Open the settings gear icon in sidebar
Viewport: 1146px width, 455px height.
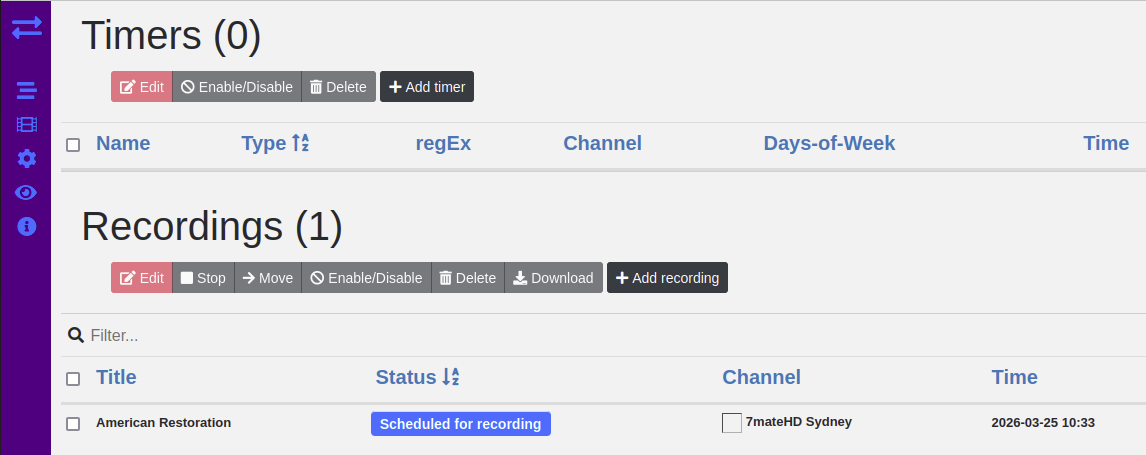point(26,158)
